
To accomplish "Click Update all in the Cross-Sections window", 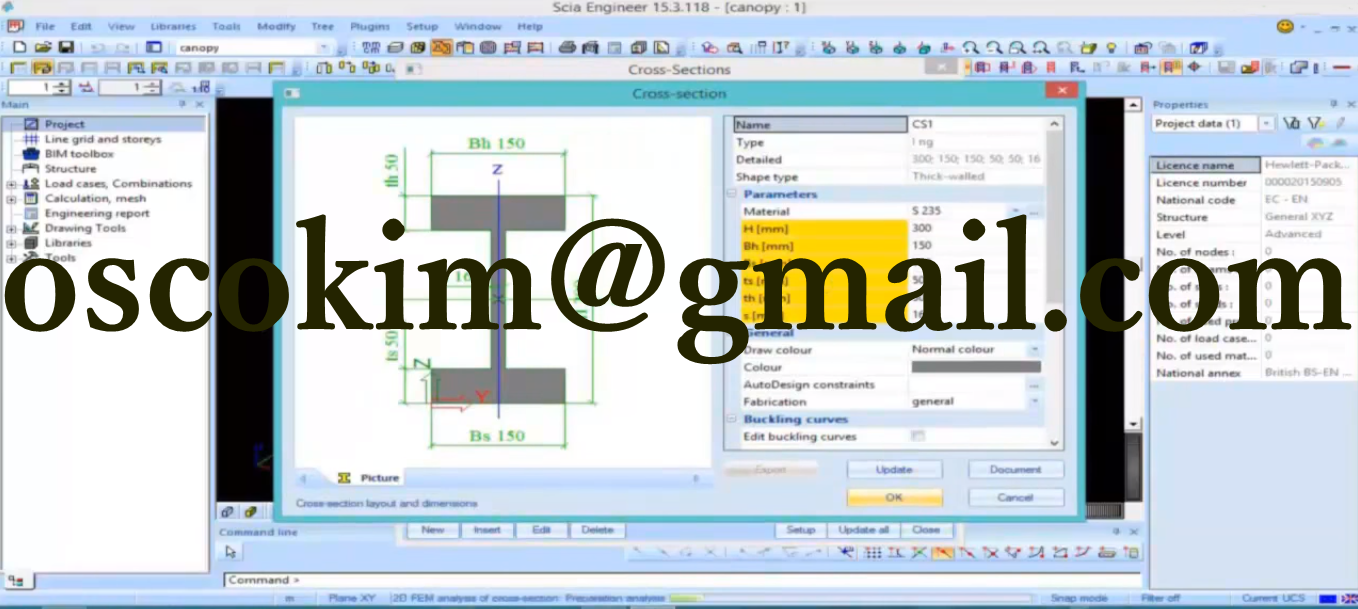I will tap(864, 530).
